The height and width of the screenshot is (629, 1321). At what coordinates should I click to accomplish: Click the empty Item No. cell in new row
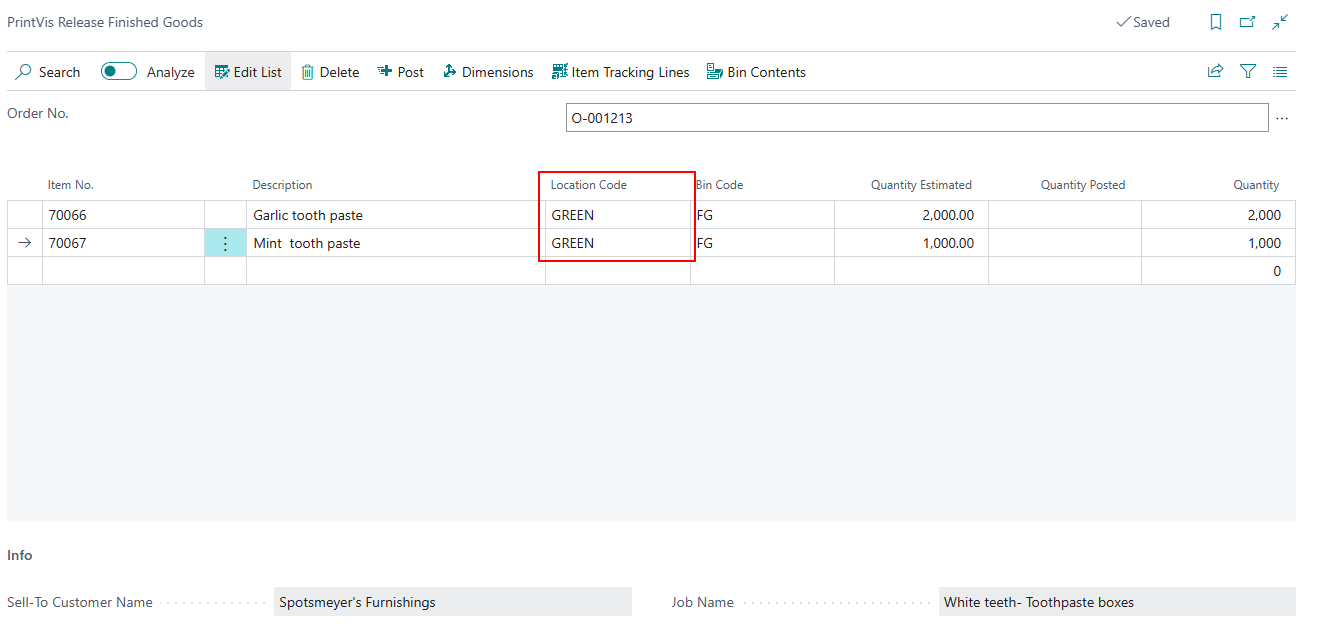[123, 271]
